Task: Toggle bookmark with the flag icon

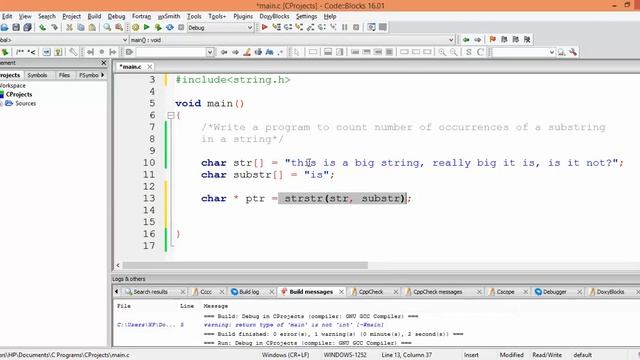Action: click(x=493, y=40)
